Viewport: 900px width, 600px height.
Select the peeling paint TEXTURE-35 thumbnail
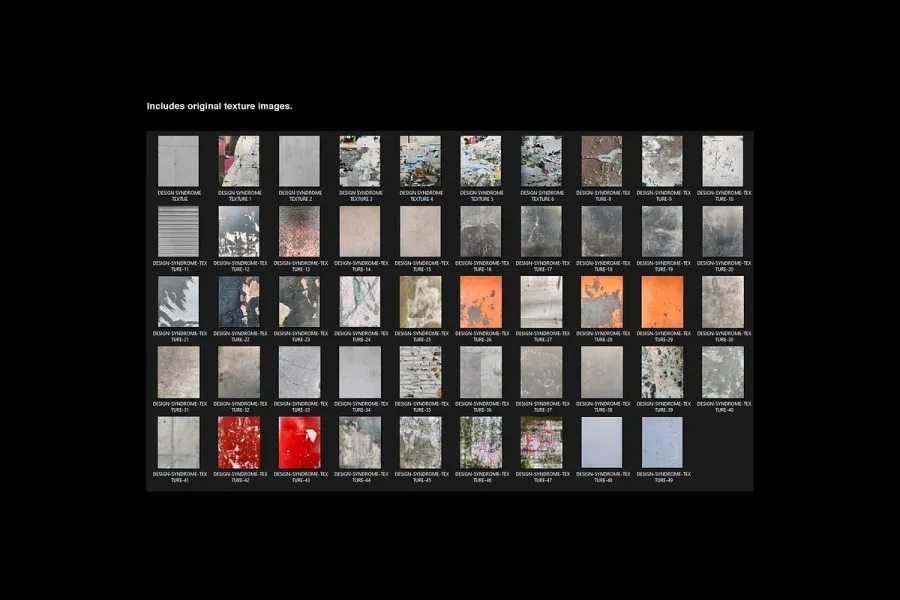click(x=421, y=372)
